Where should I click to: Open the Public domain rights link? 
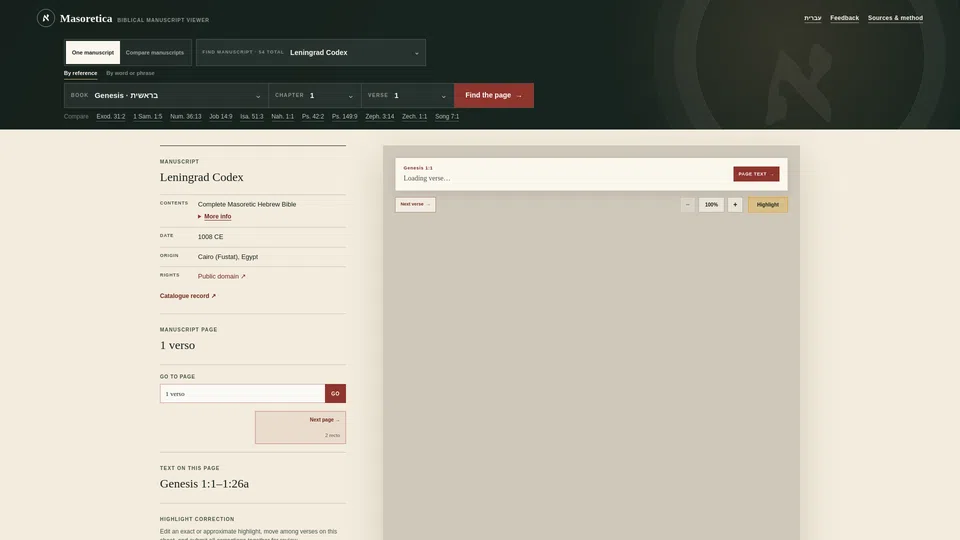click(221, 276)
